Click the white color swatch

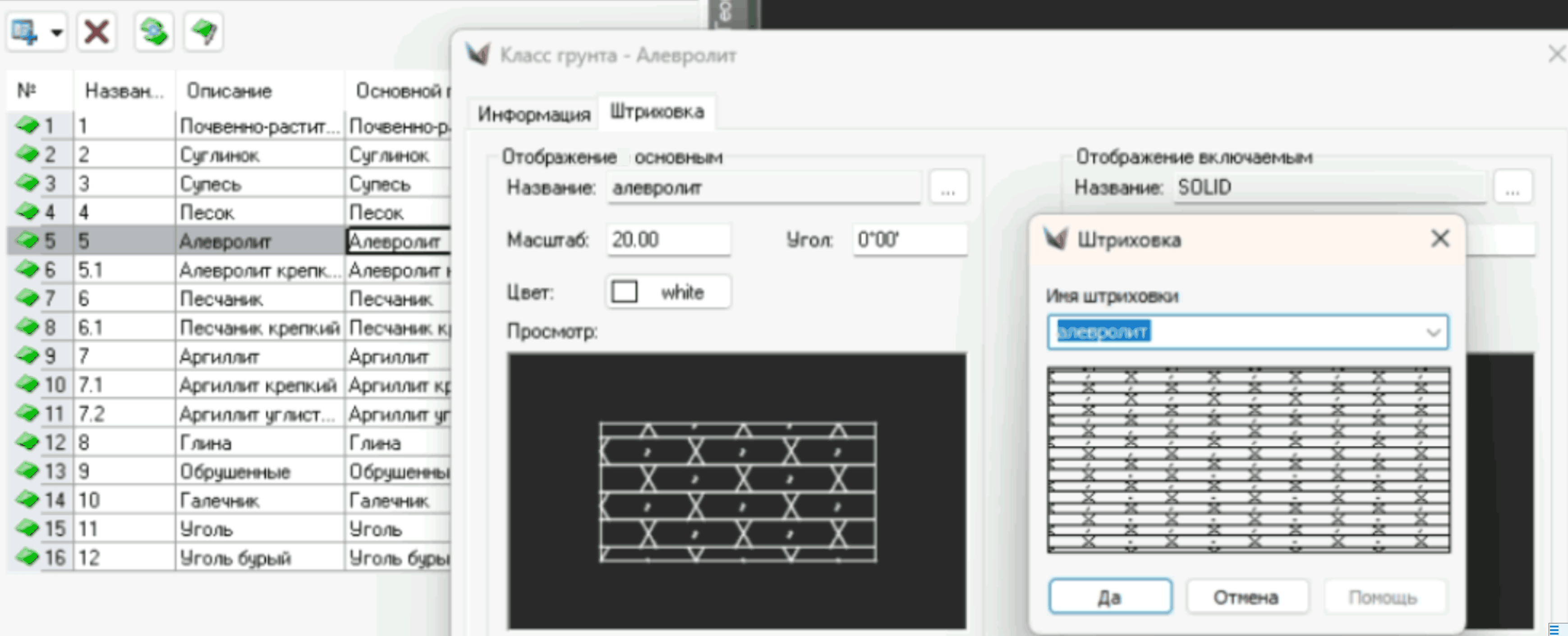click(625, 292)
